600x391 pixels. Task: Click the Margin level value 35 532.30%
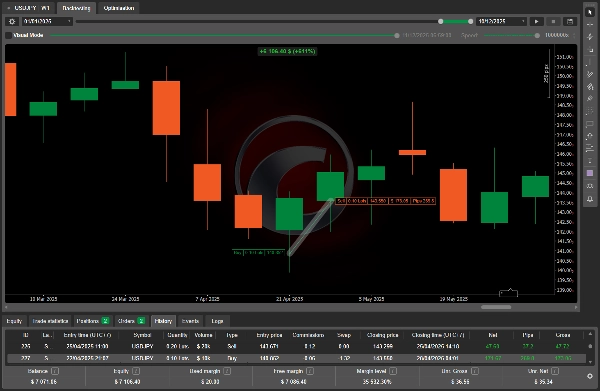377,381
